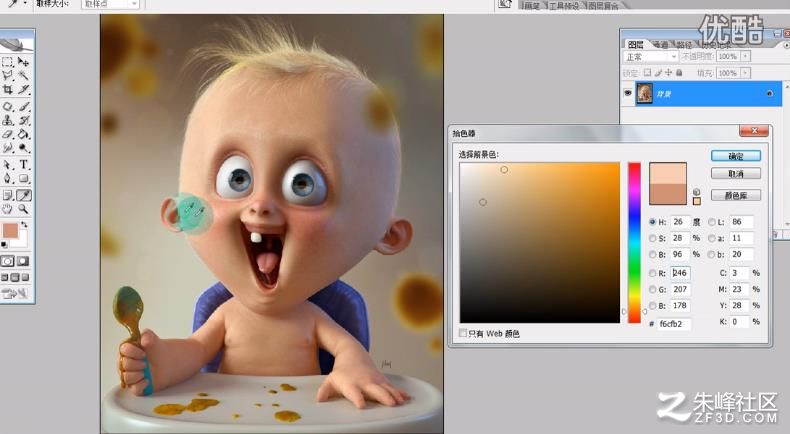Select the Eraser tool
790x434 pixels.
click(8, 135)
